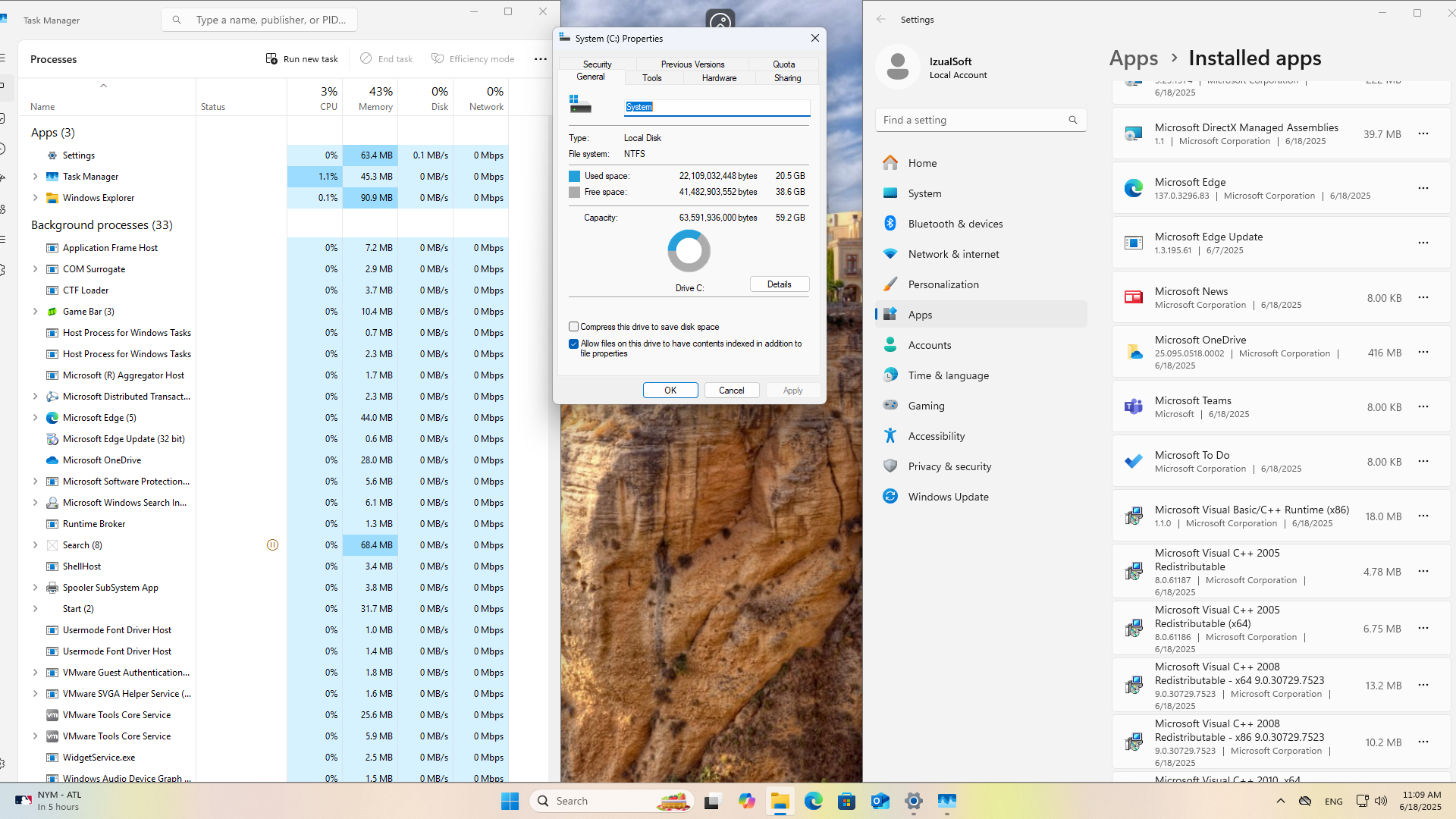Open Home in Settings sidebar
The width and height of the screenshot is (1456, 819).
pyautogui.click(x=981, y=163)
